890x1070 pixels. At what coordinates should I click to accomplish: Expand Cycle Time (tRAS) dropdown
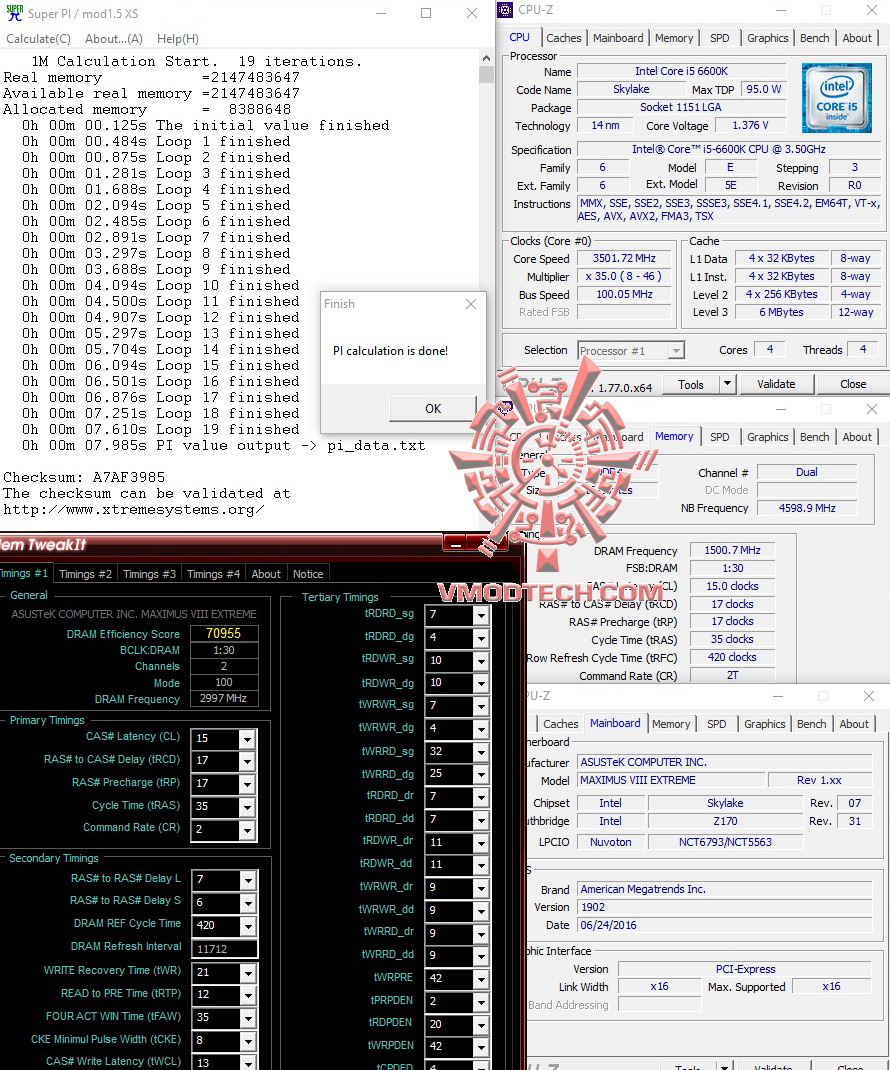point(247,807)
